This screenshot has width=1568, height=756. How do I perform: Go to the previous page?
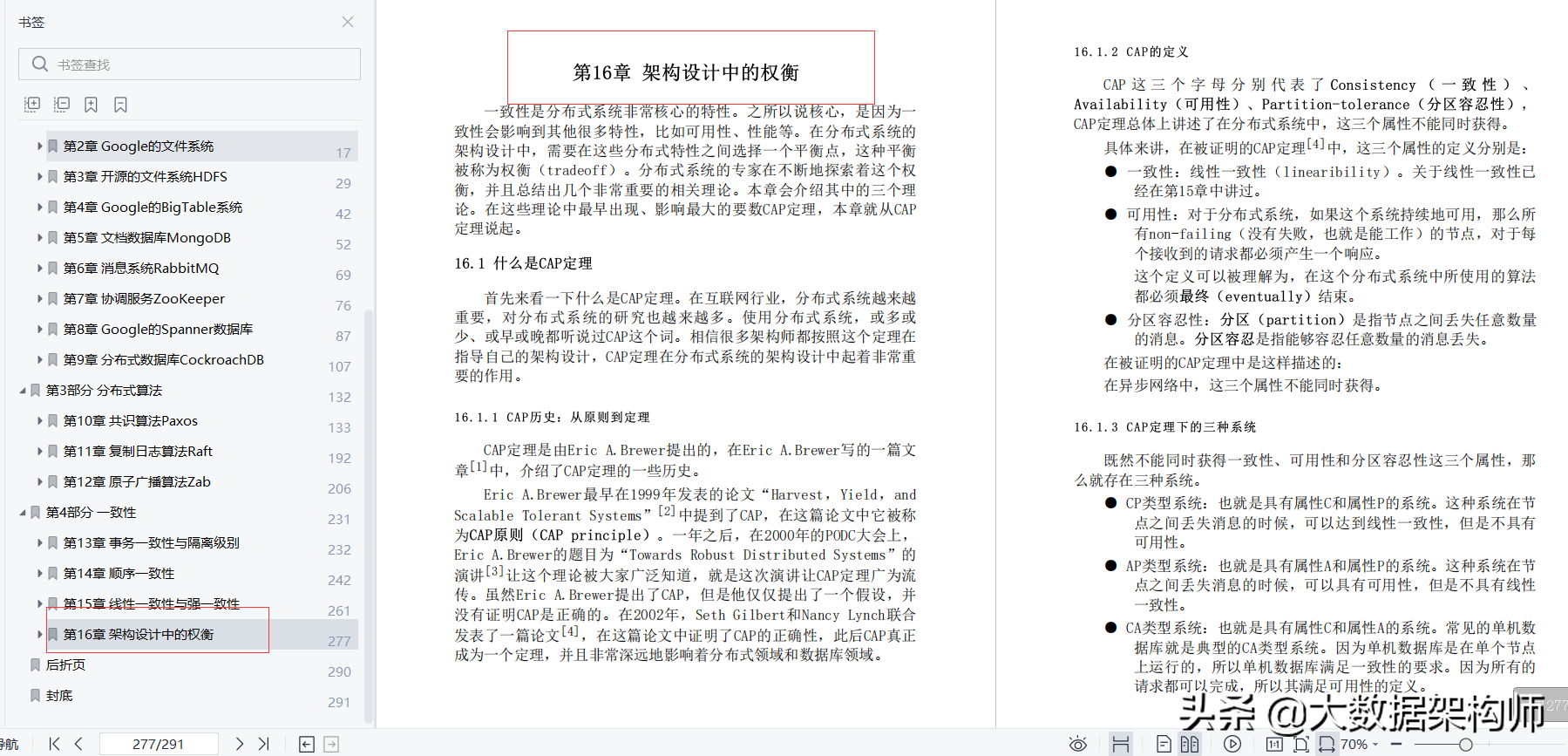tap(79, 744)
